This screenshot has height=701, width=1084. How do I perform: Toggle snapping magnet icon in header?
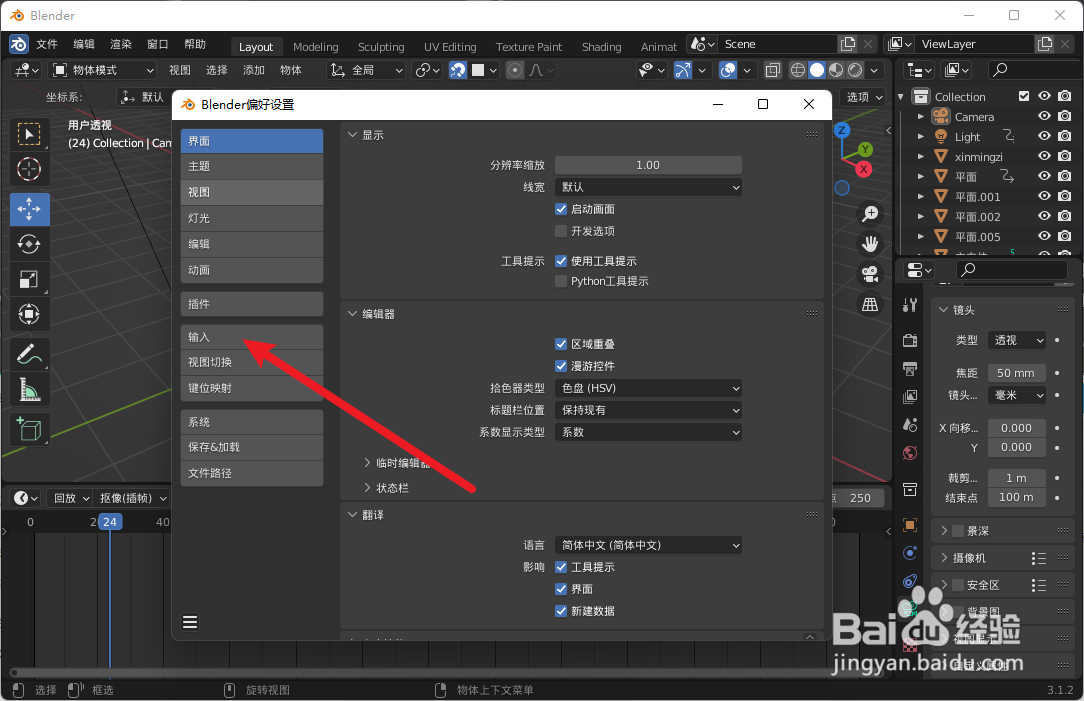[x=458, y=70]
